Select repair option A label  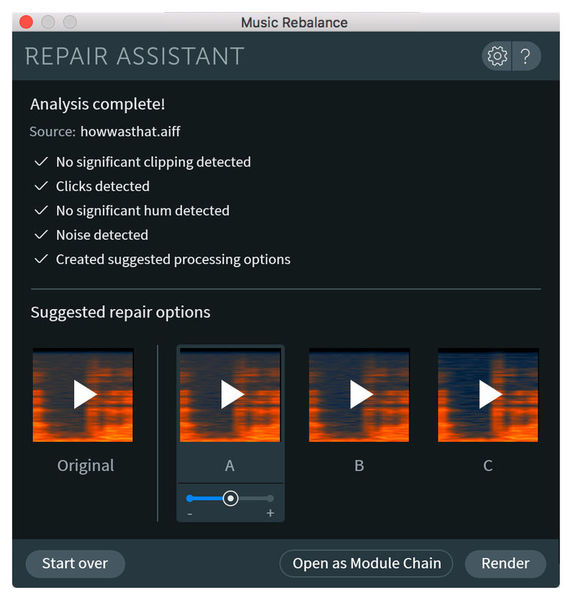point(230,466)
